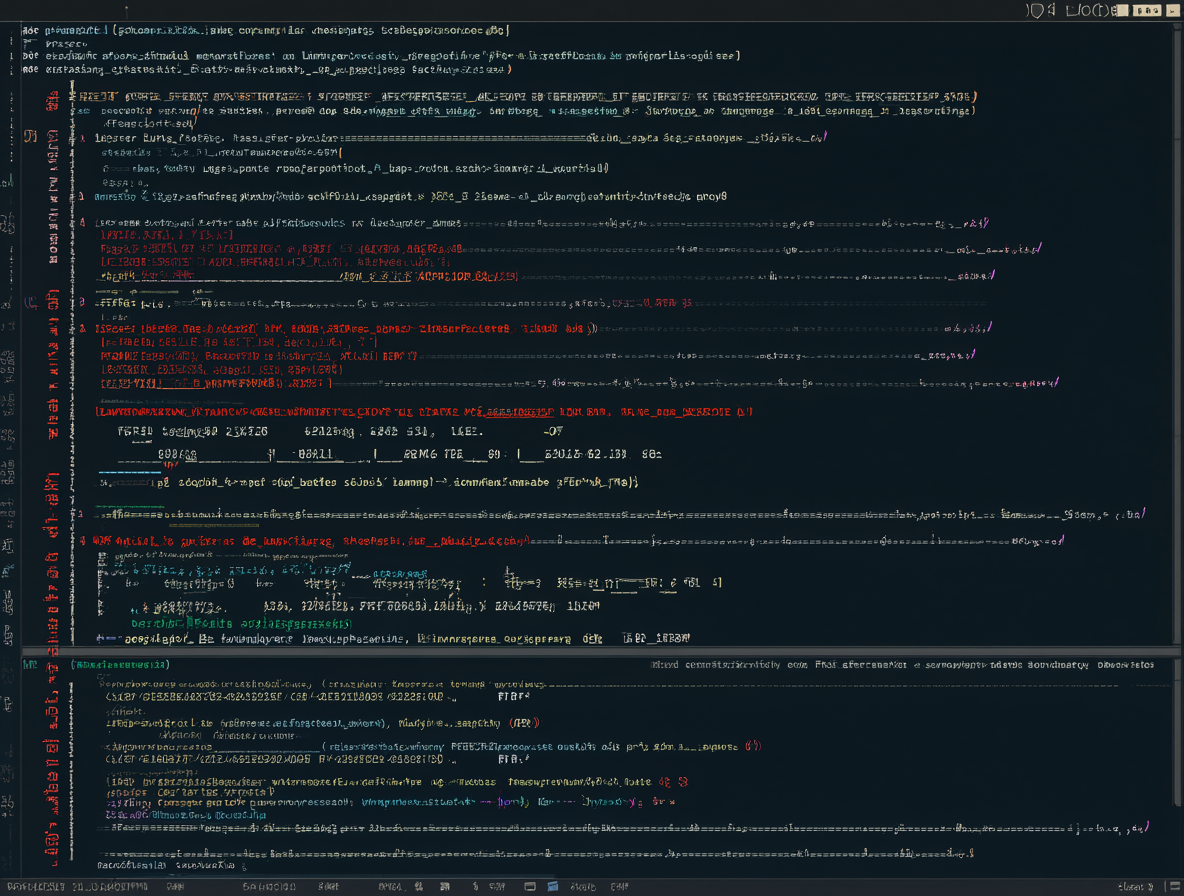
Task: Click the blue icon in the status bar
Action: coord(553,886)
